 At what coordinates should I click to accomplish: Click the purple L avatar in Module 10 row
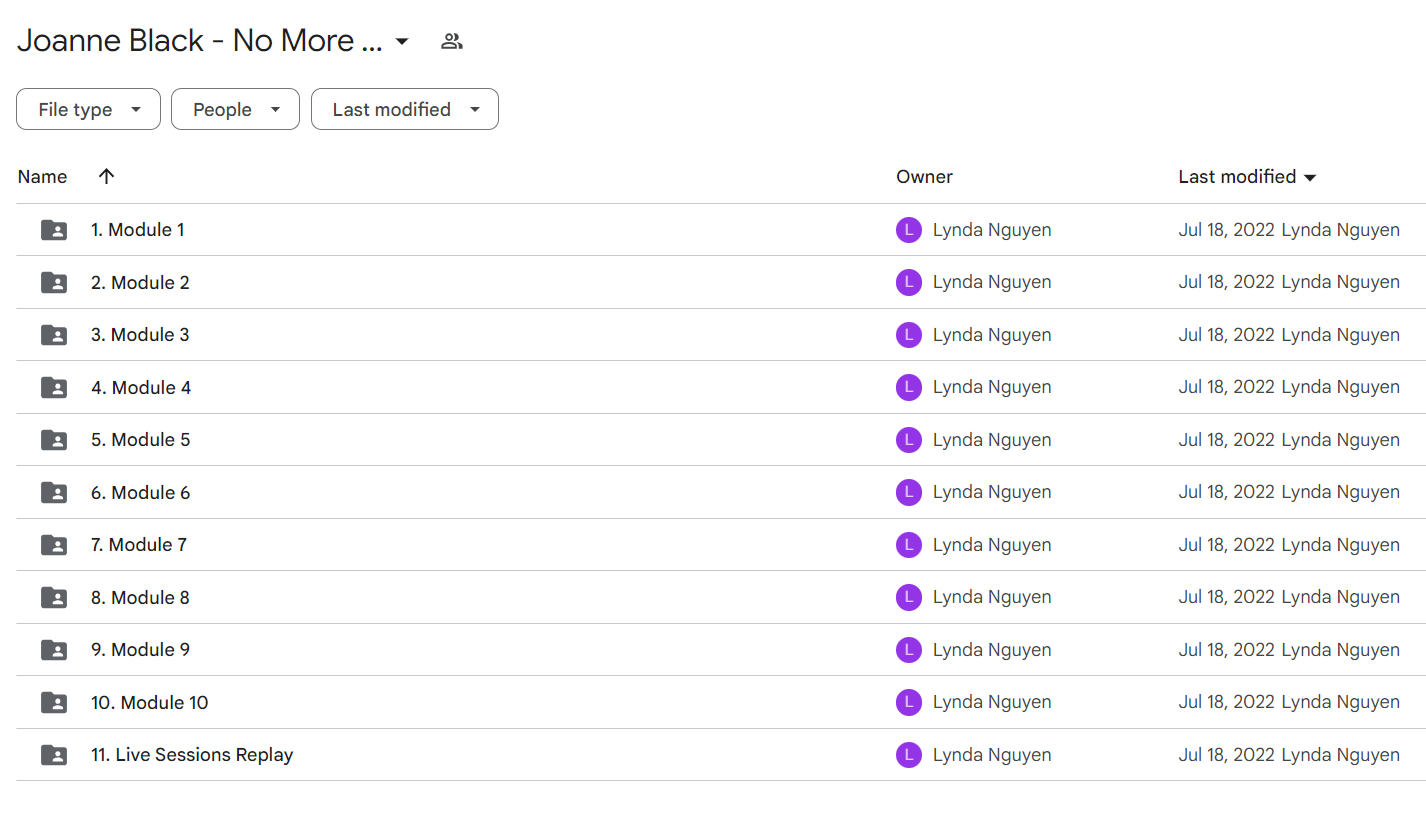[908, 702]
